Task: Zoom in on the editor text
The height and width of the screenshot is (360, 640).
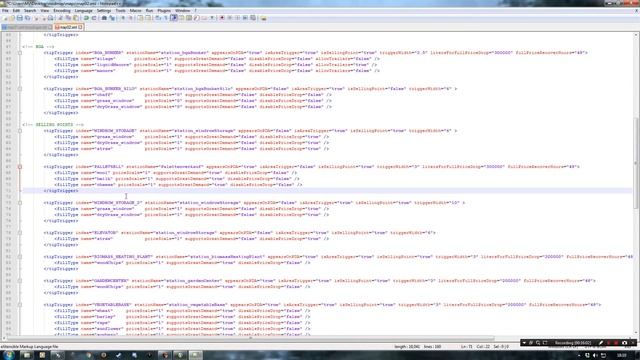Action: pyautogui.click(x=123, y=18)
